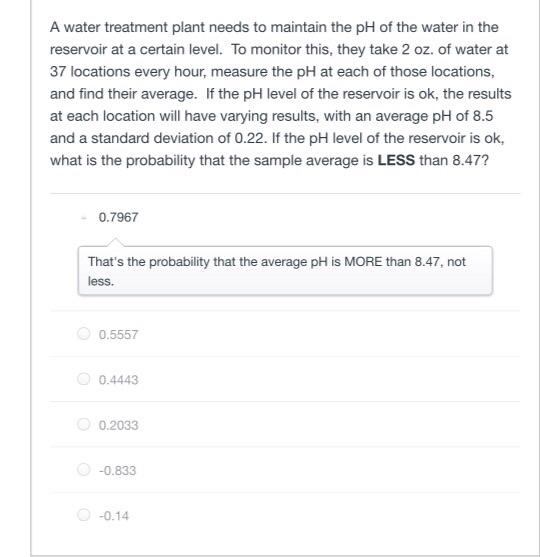This screenshot has width=540, height=557.
Task: Click '37 locations every hour' in the question
Action: click(x=128, y=72)
